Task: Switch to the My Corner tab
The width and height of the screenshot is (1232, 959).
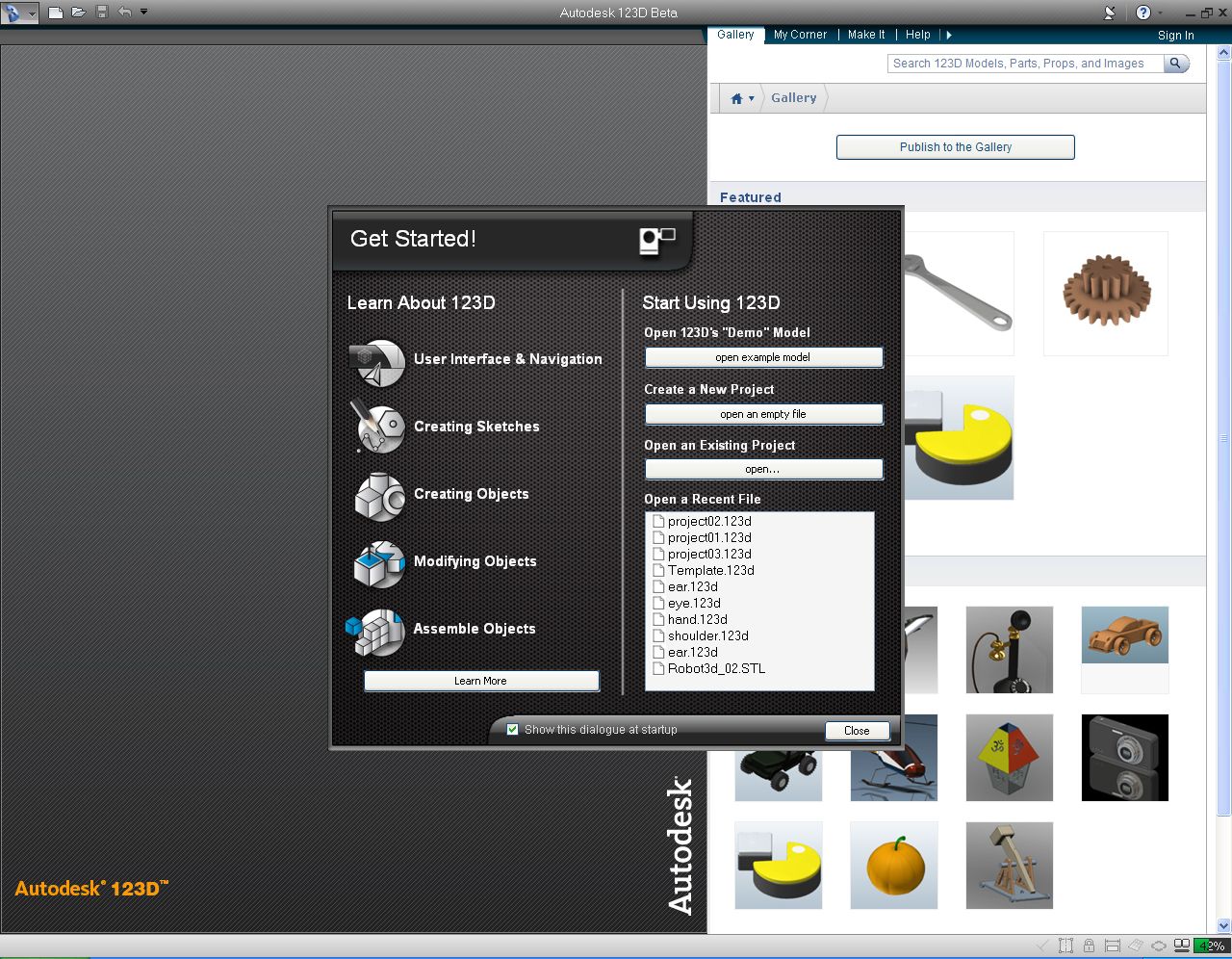Action: pos(800,35)
